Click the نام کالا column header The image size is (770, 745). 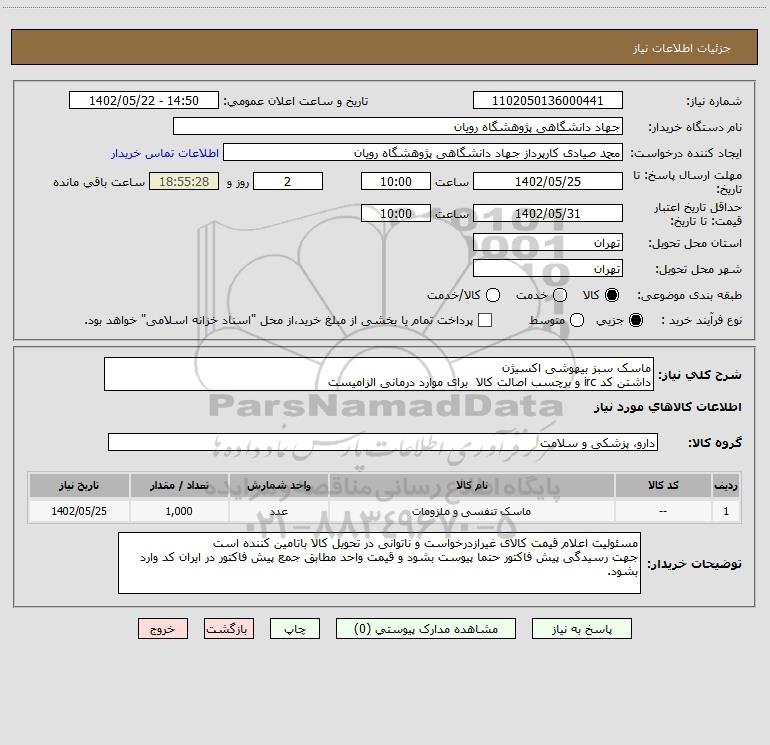click(x=471, y=485)
